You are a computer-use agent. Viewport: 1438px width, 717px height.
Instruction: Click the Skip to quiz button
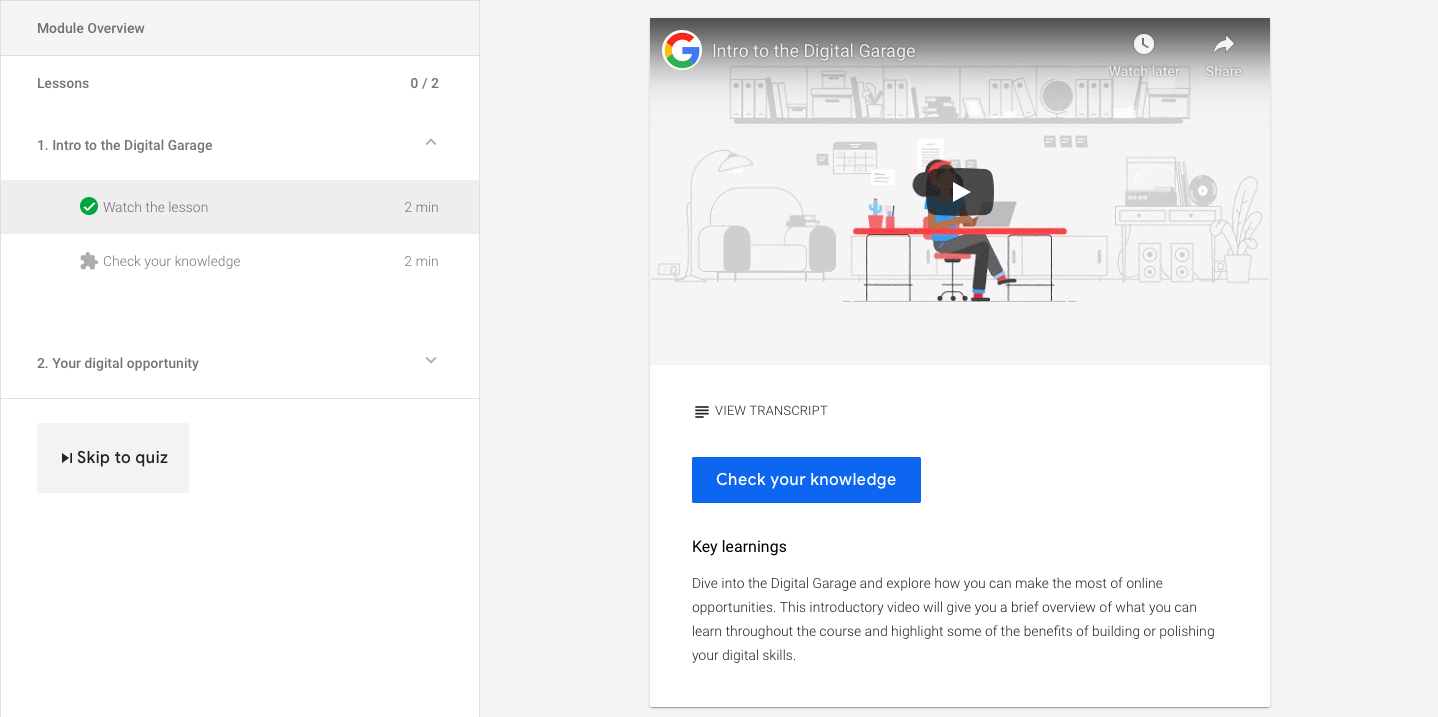point(113,458)
